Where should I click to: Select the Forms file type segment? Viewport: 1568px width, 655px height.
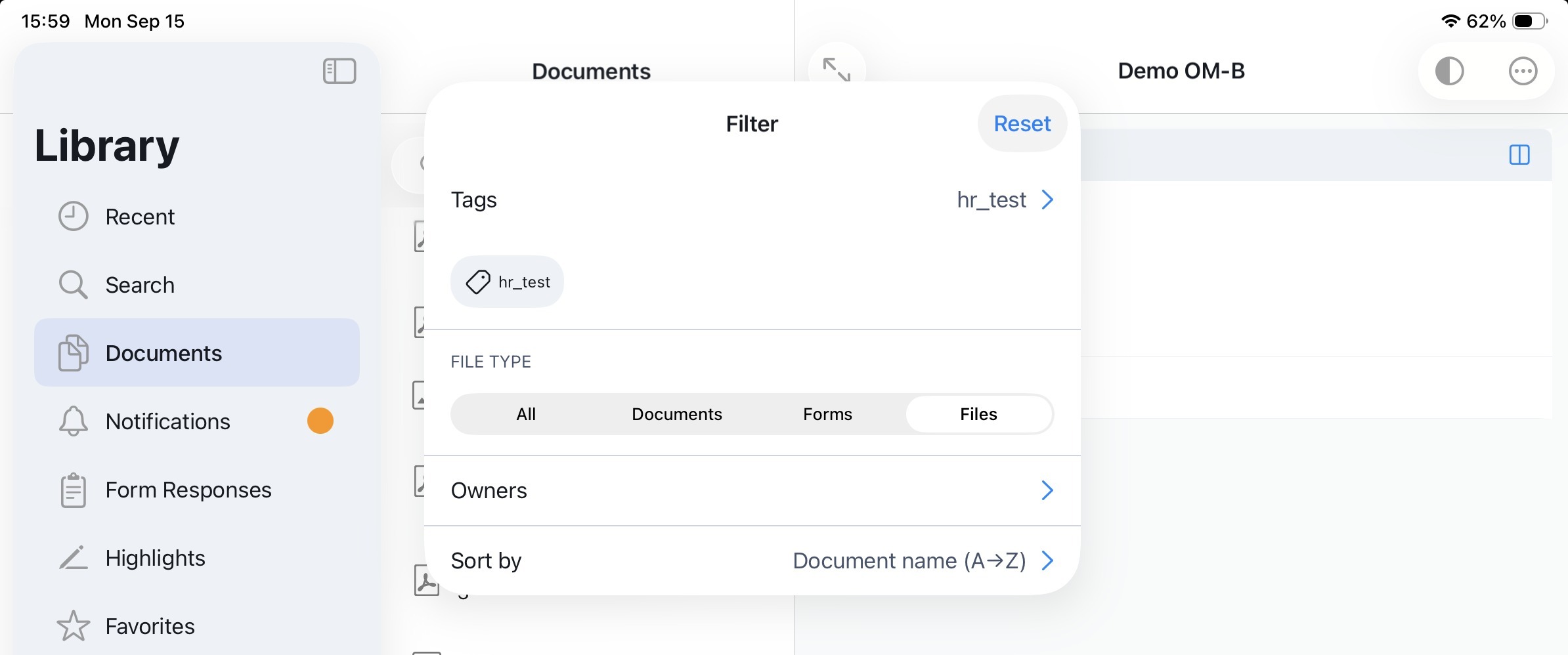pos(827,414)
